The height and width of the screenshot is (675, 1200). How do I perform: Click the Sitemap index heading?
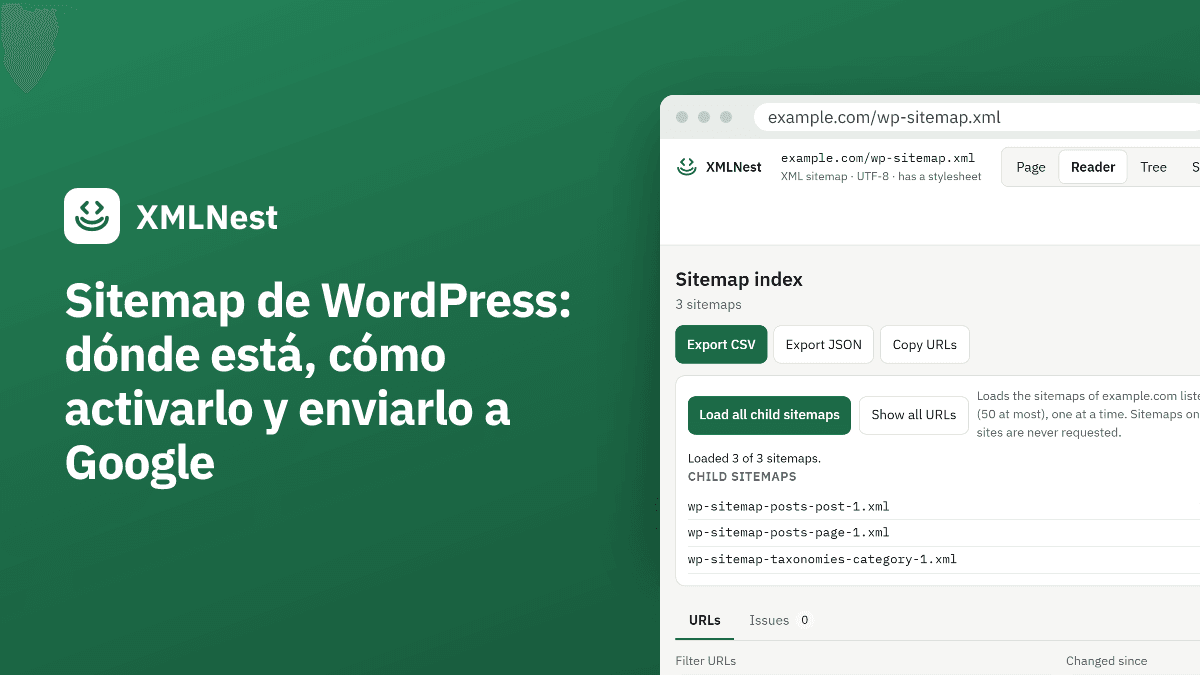coord(739,280)
